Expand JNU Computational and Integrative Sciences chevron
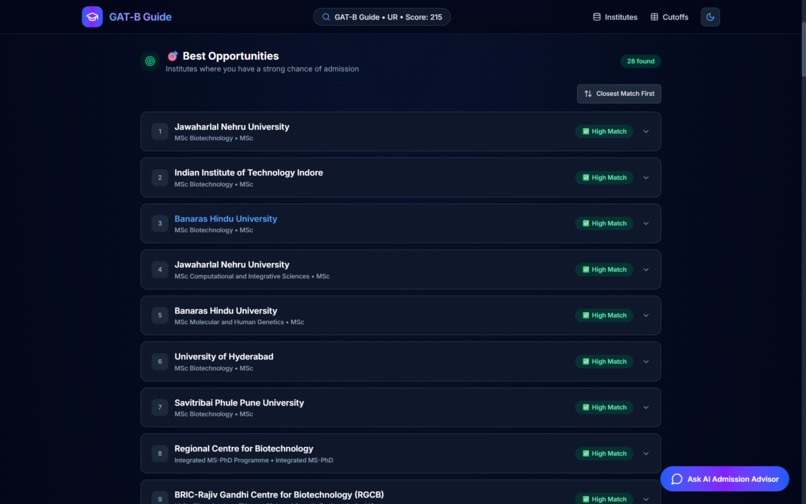This screenshot has height=504, width=806. [646, 269]
